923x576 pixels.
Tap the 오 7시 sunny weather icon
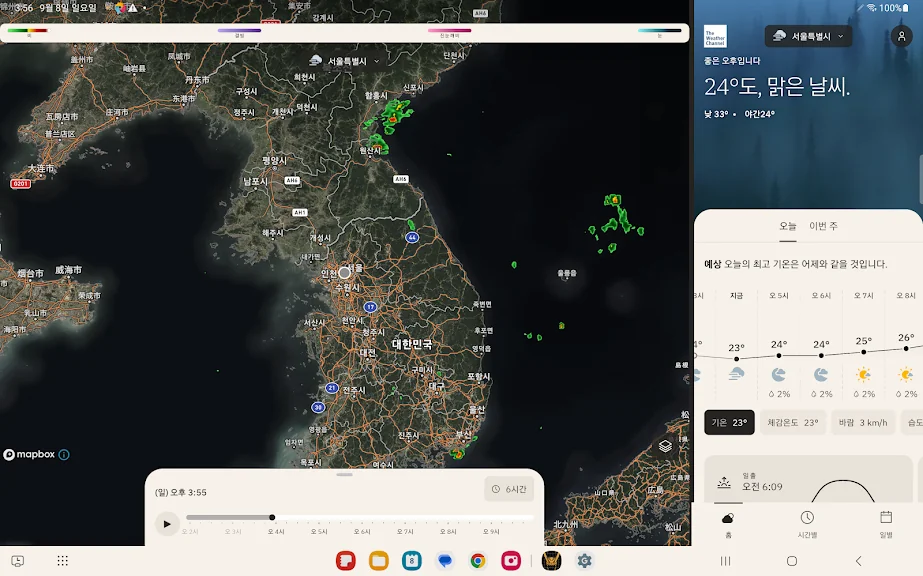[x=864, y=374]
